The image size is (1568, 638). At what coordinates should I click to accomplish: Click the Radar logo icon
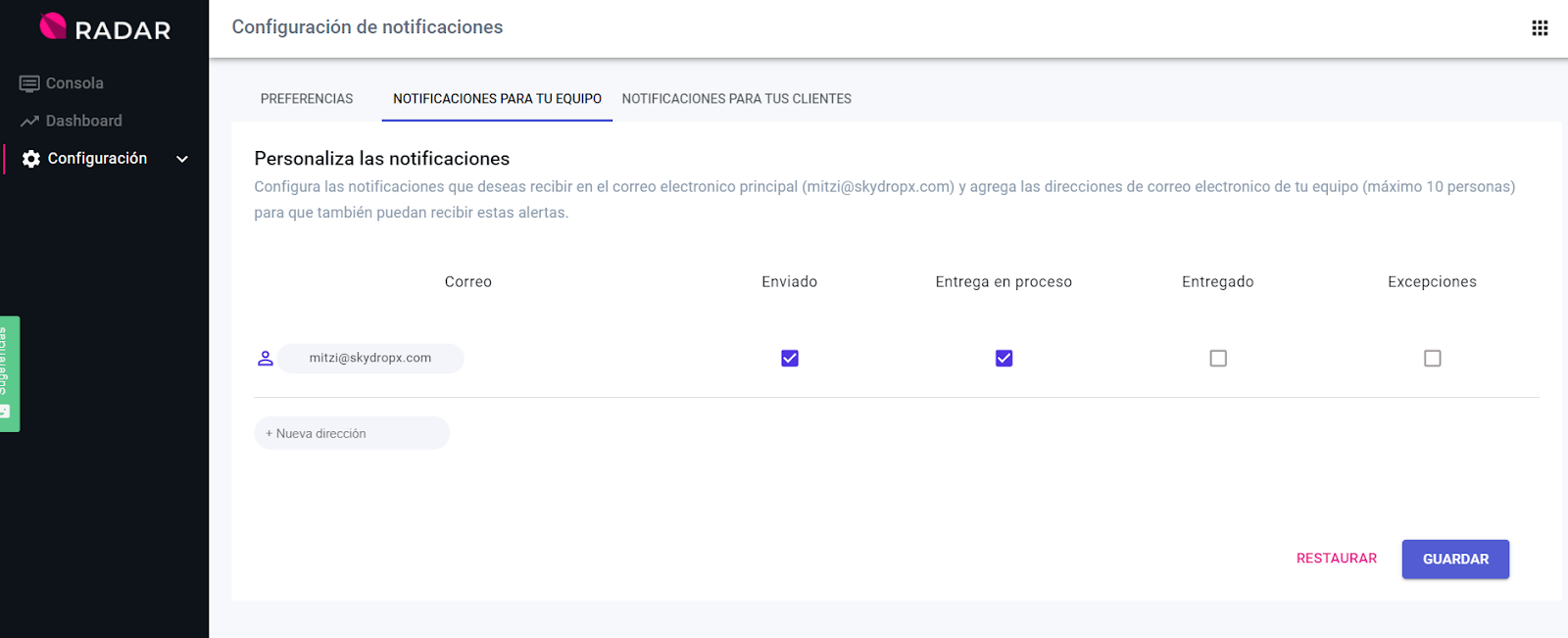tap(53, 26)
